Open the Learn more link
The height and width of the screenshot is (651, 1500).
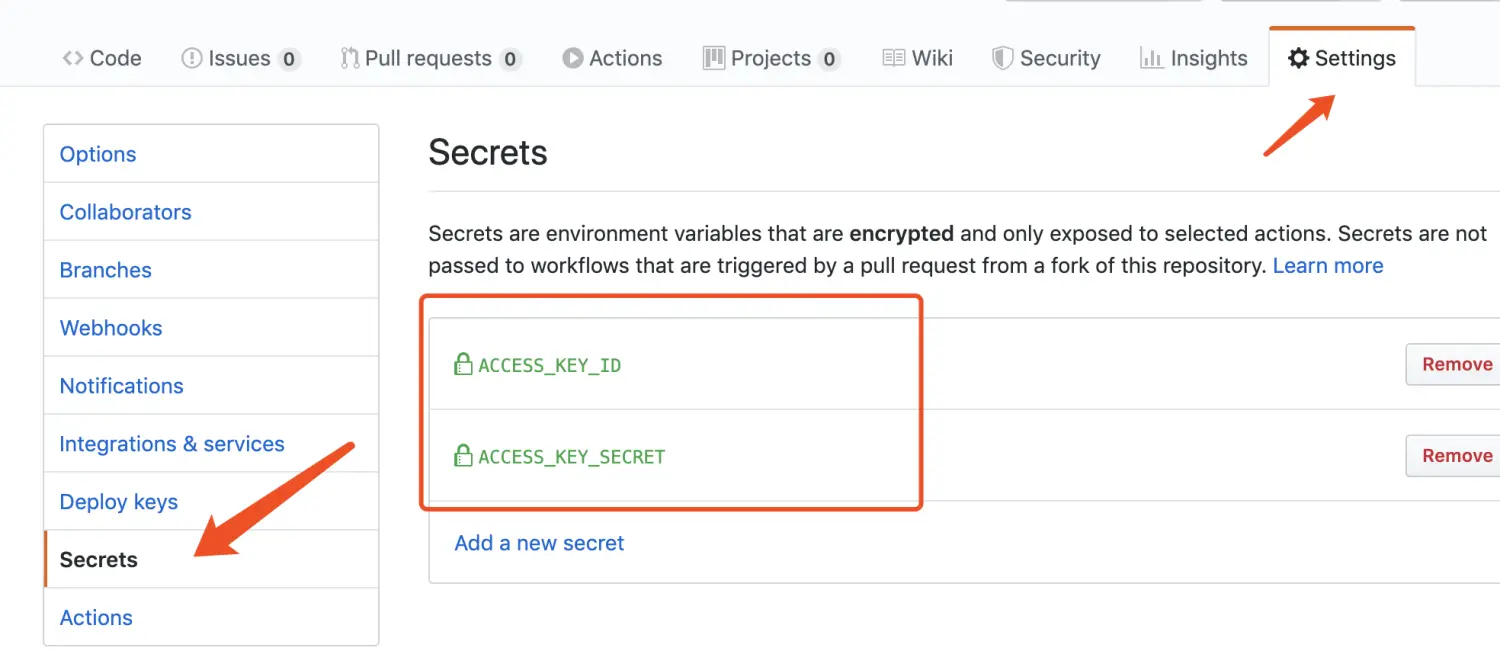click(x=1328, y=266)
